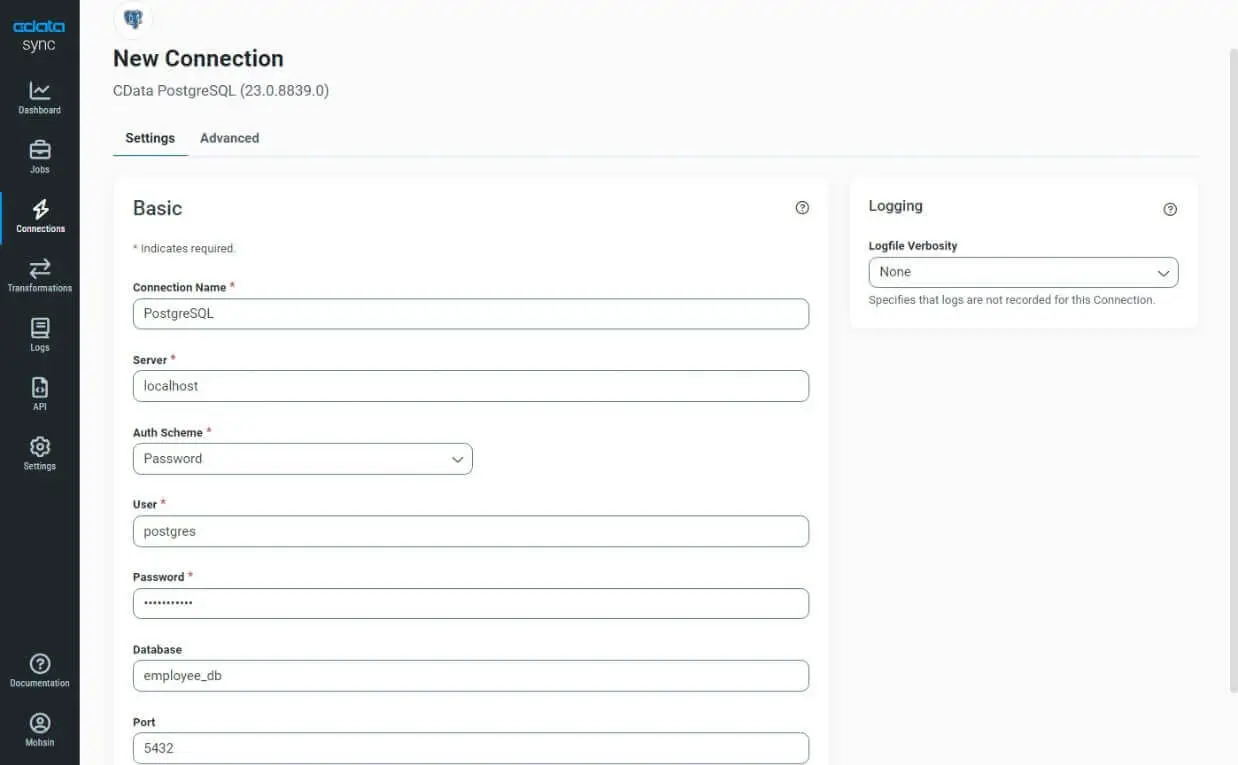Change Logfile Verbosity from None
Screen dimensions: 1238x765
1022,272
